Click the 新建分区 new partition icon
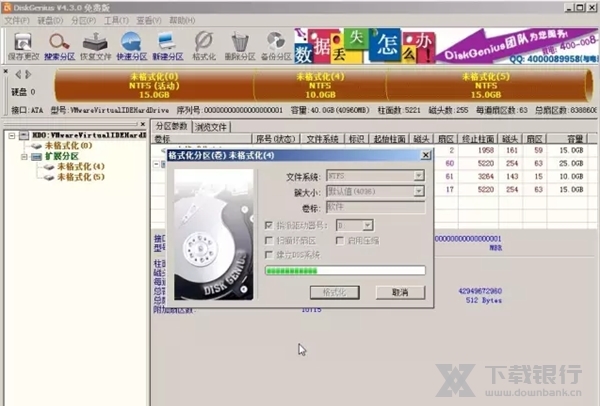Viewport: 600px width, 406px height. tap(168, 46)
